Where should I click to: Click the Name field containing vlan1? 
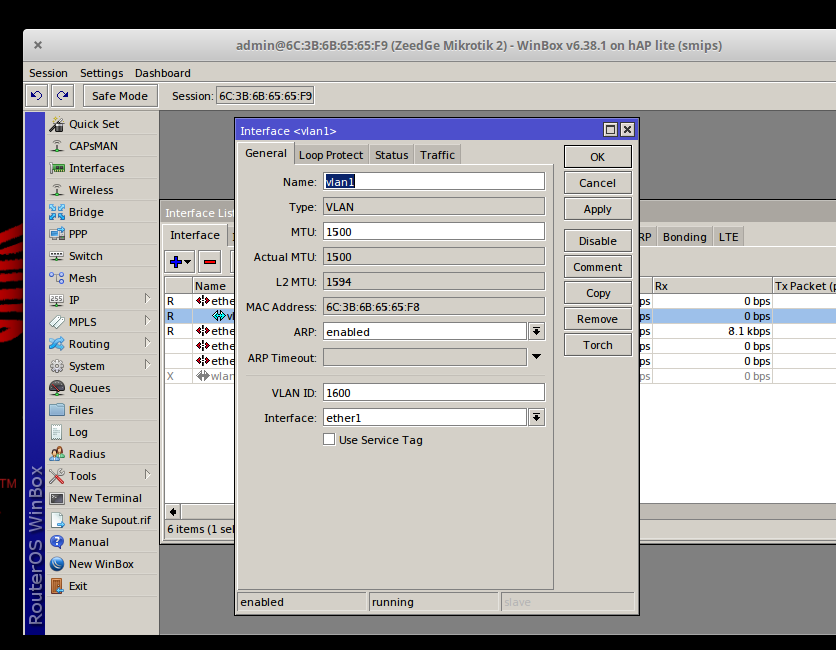(433, 181)
